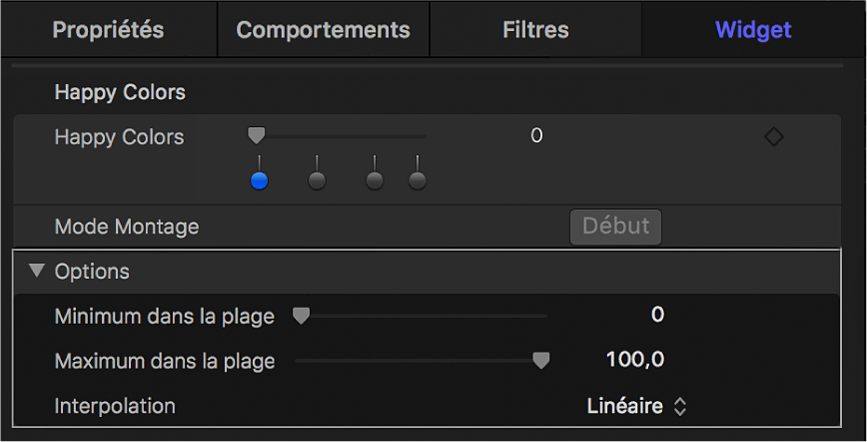Click the Maximum value field showing 100,0

(635, 360)
